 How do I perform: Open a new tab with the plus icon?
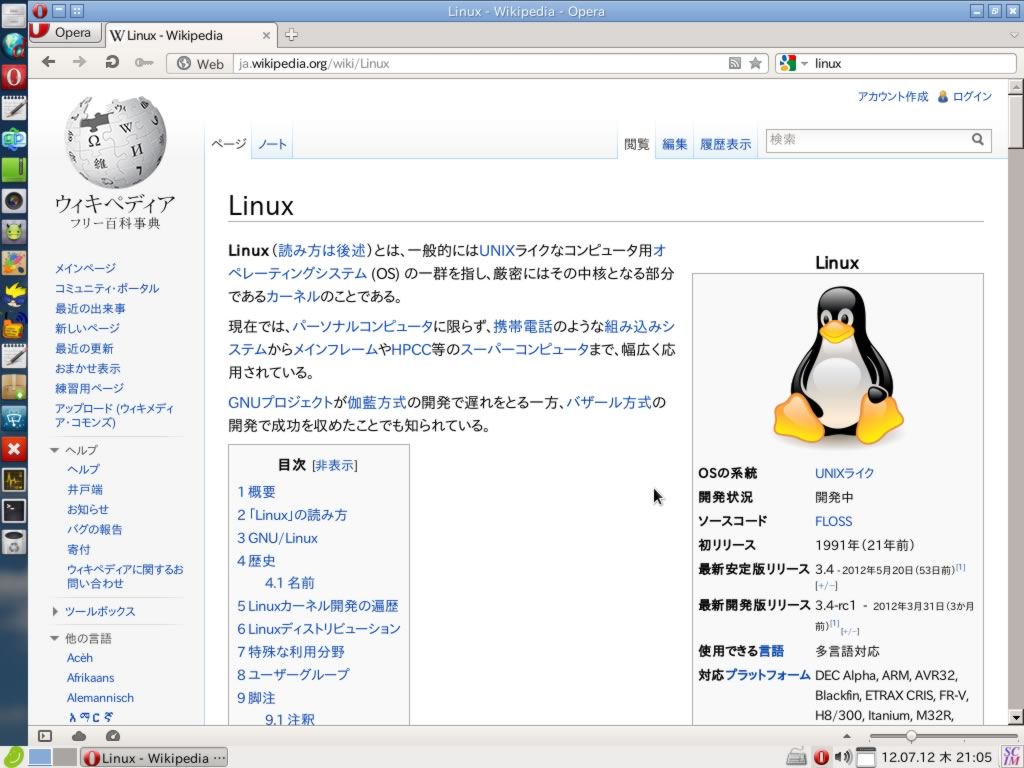(291, 35)
